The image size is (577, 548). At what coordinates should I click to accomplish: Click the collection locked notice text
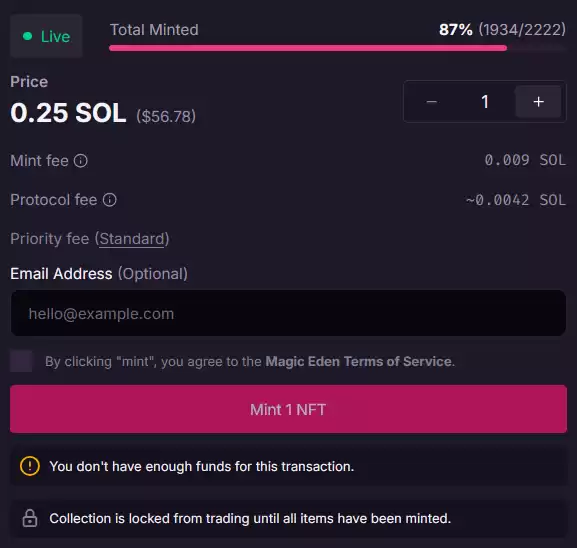pyautogui.click(x=250, y=518)
